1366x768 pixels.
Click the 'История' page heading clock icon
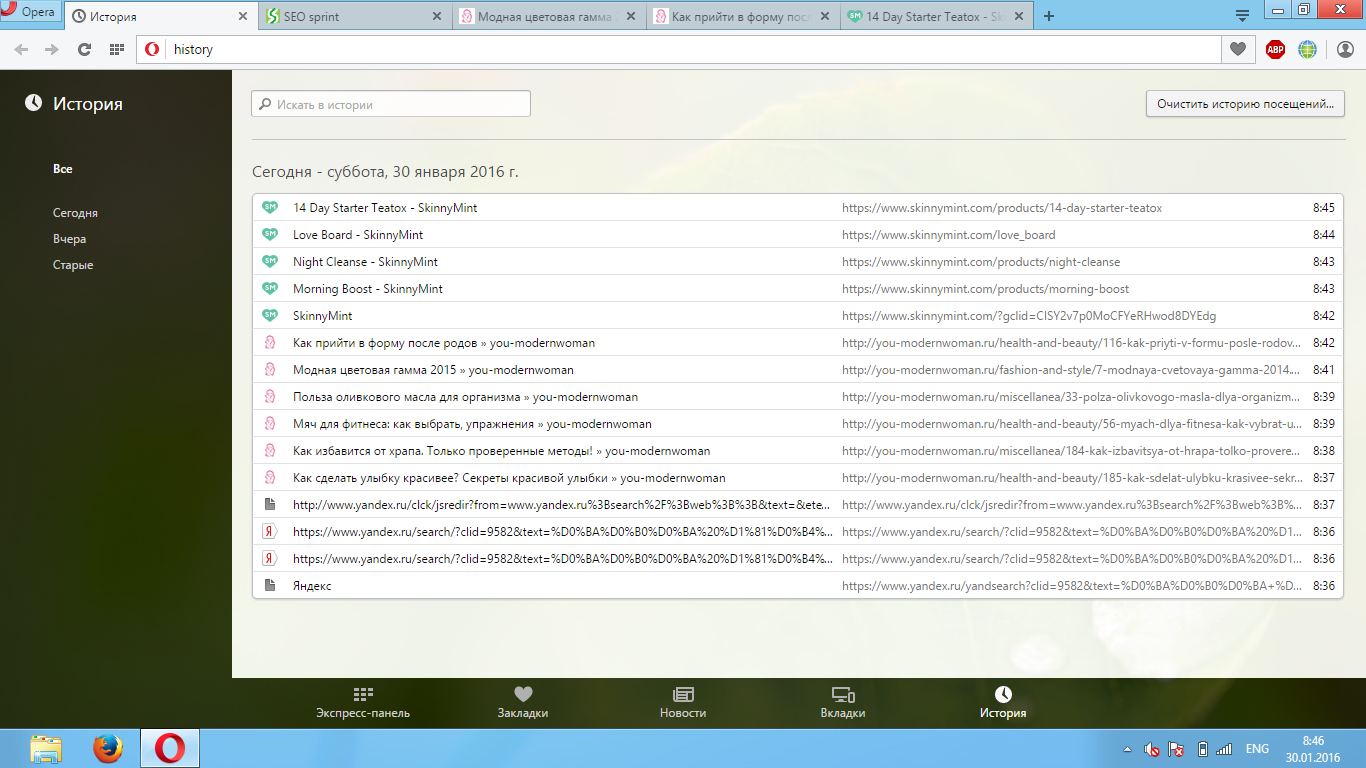[34, 103]
